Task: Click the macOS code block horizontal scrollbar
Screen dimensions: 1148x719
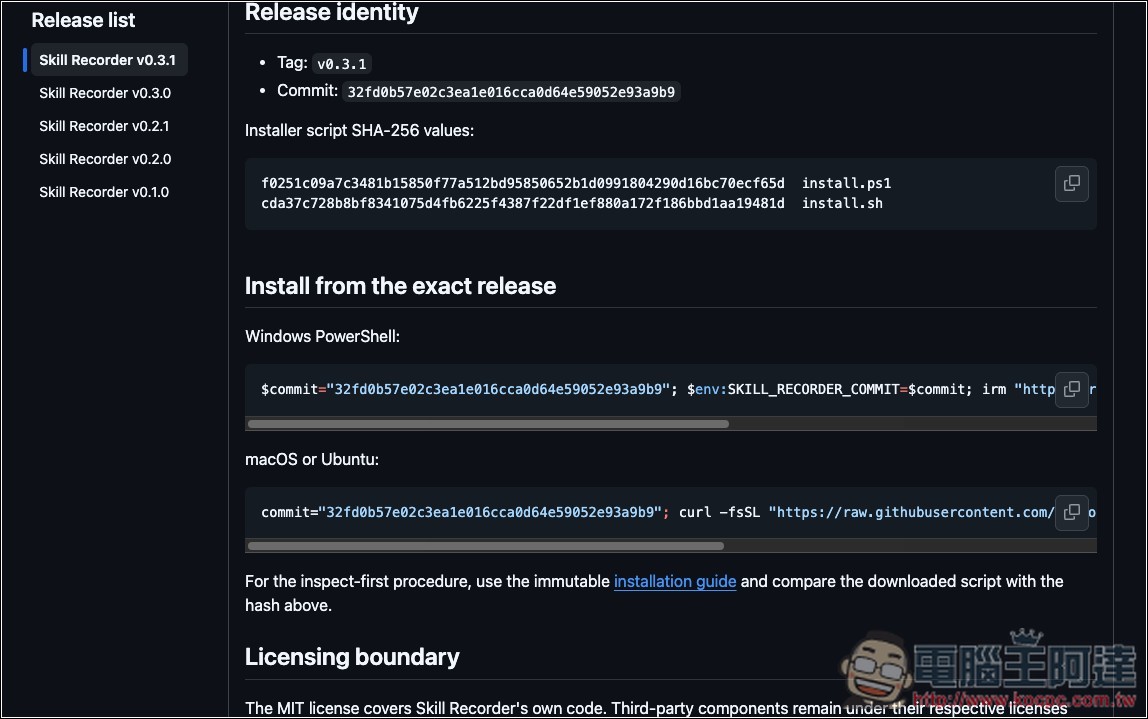Action: pyautogui.click(x=485, y=546)
